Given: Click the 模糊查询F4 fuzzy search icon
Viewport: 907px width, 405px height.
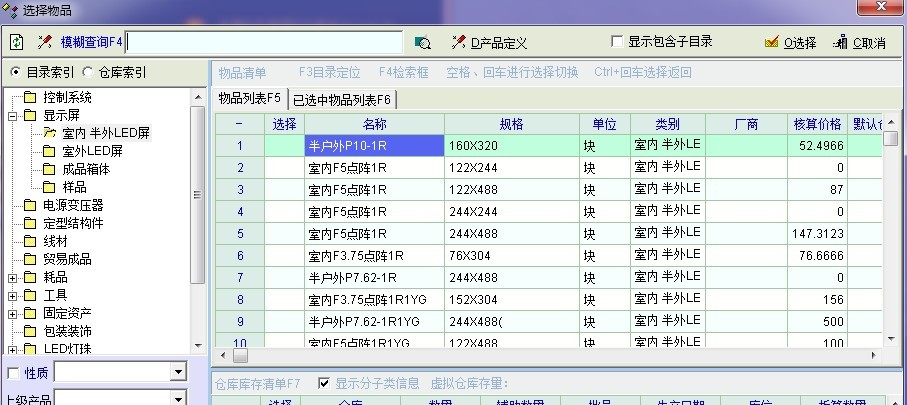Looking at the screenshot, I should coord(44,42).
